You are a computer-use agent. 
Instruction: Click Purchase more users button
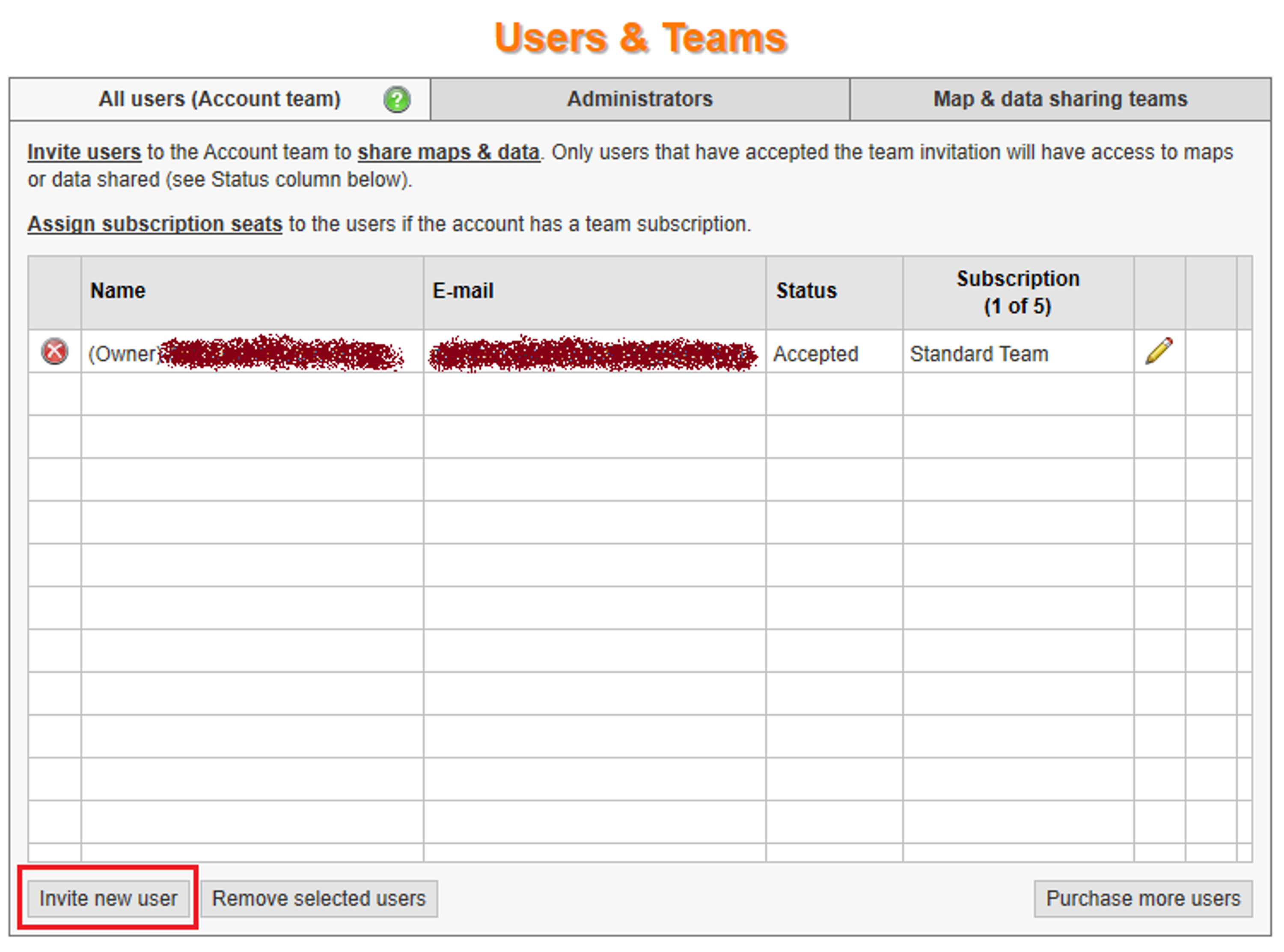tap(1143, 898)
